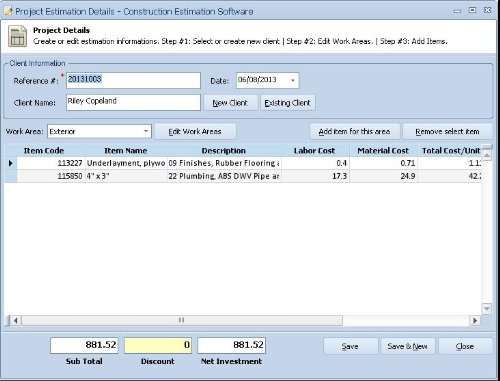The image size is (500, 381).
Task: Click the horizontal scrollbar right arrow
Action: [475, 320]
